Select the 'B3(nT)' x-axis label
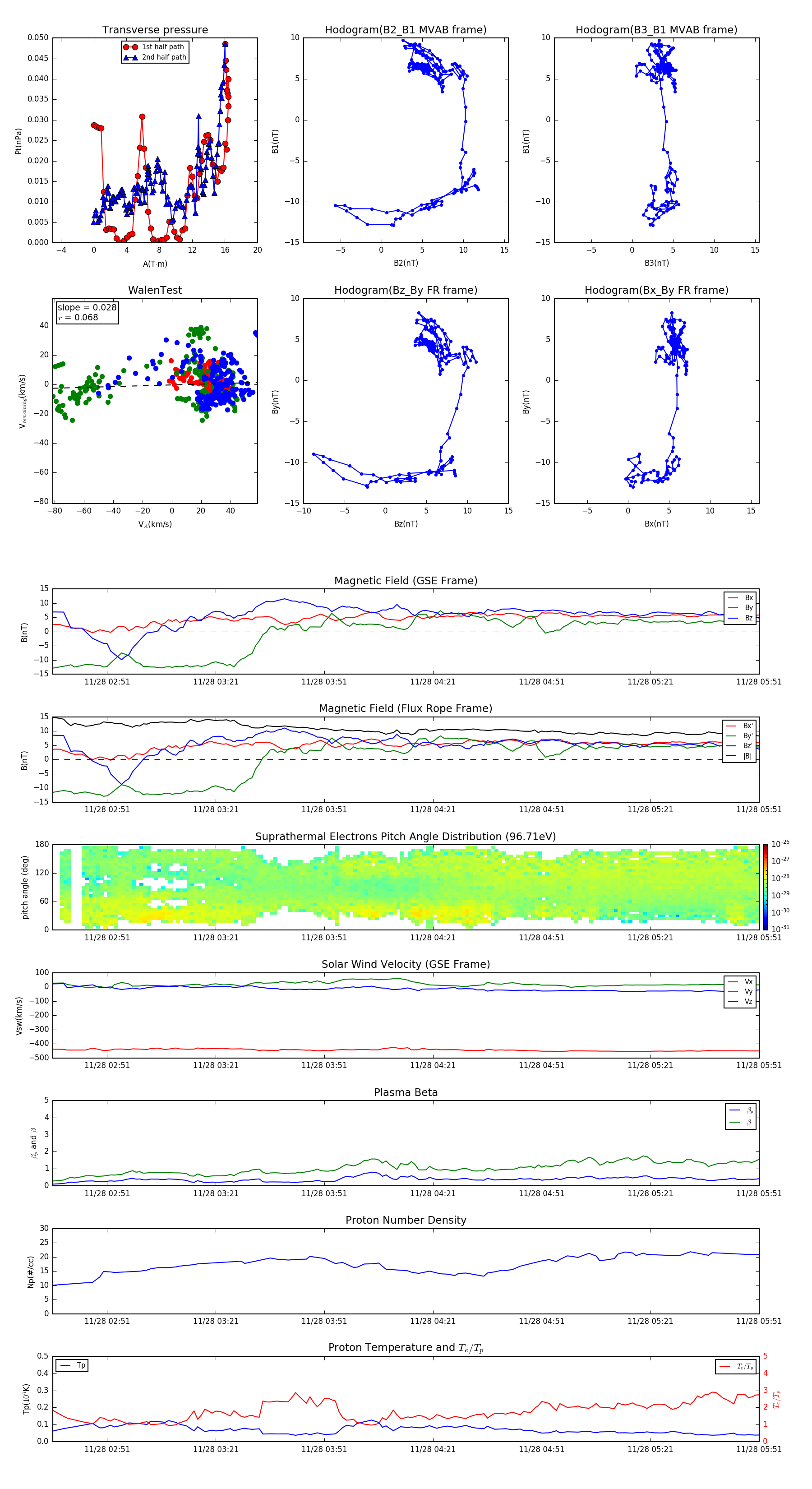This screenshot has height=1489, width=812. (x=656, y=263)
